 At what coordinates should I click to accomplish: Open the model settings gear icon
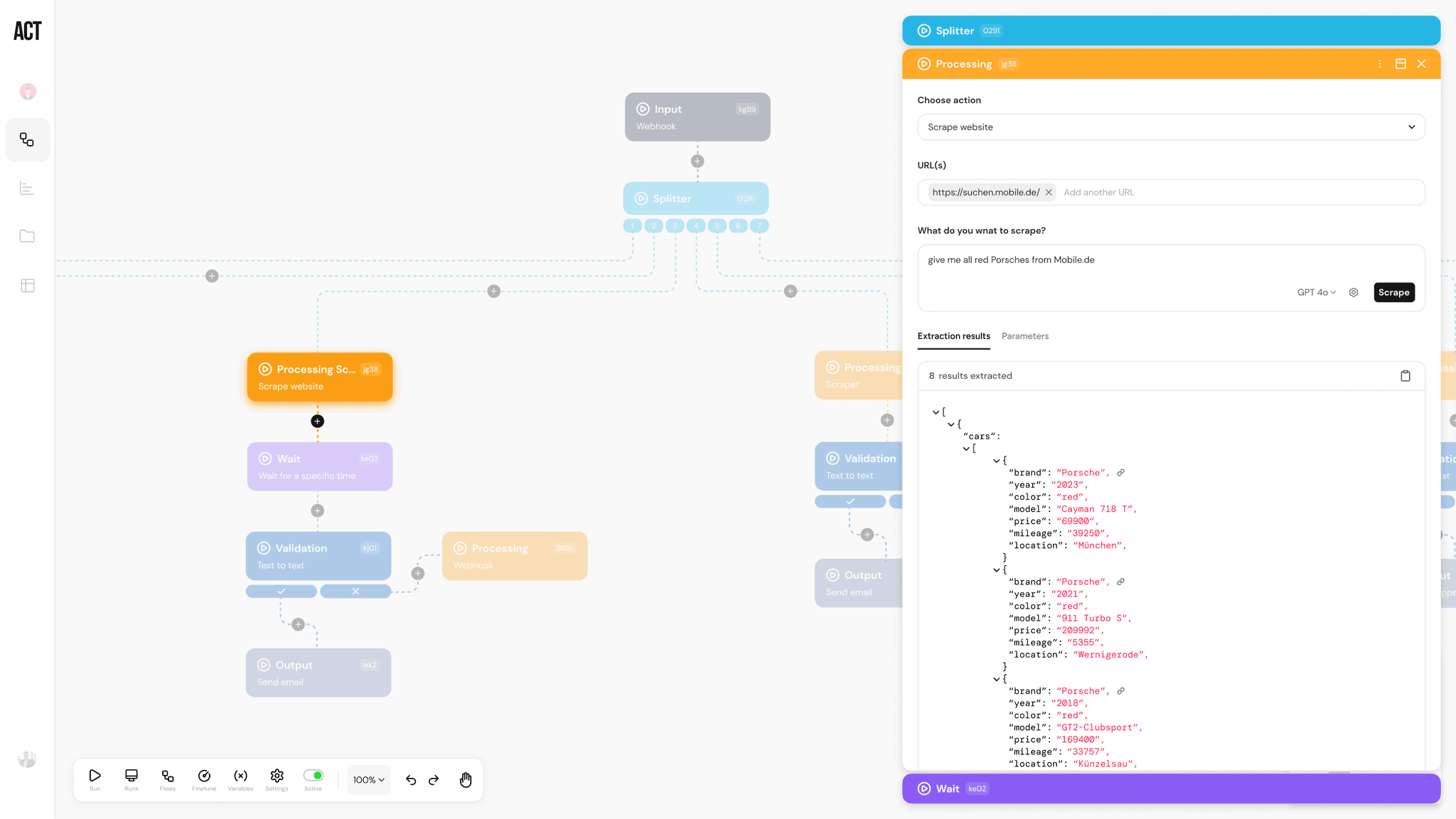coord(1354,292)
